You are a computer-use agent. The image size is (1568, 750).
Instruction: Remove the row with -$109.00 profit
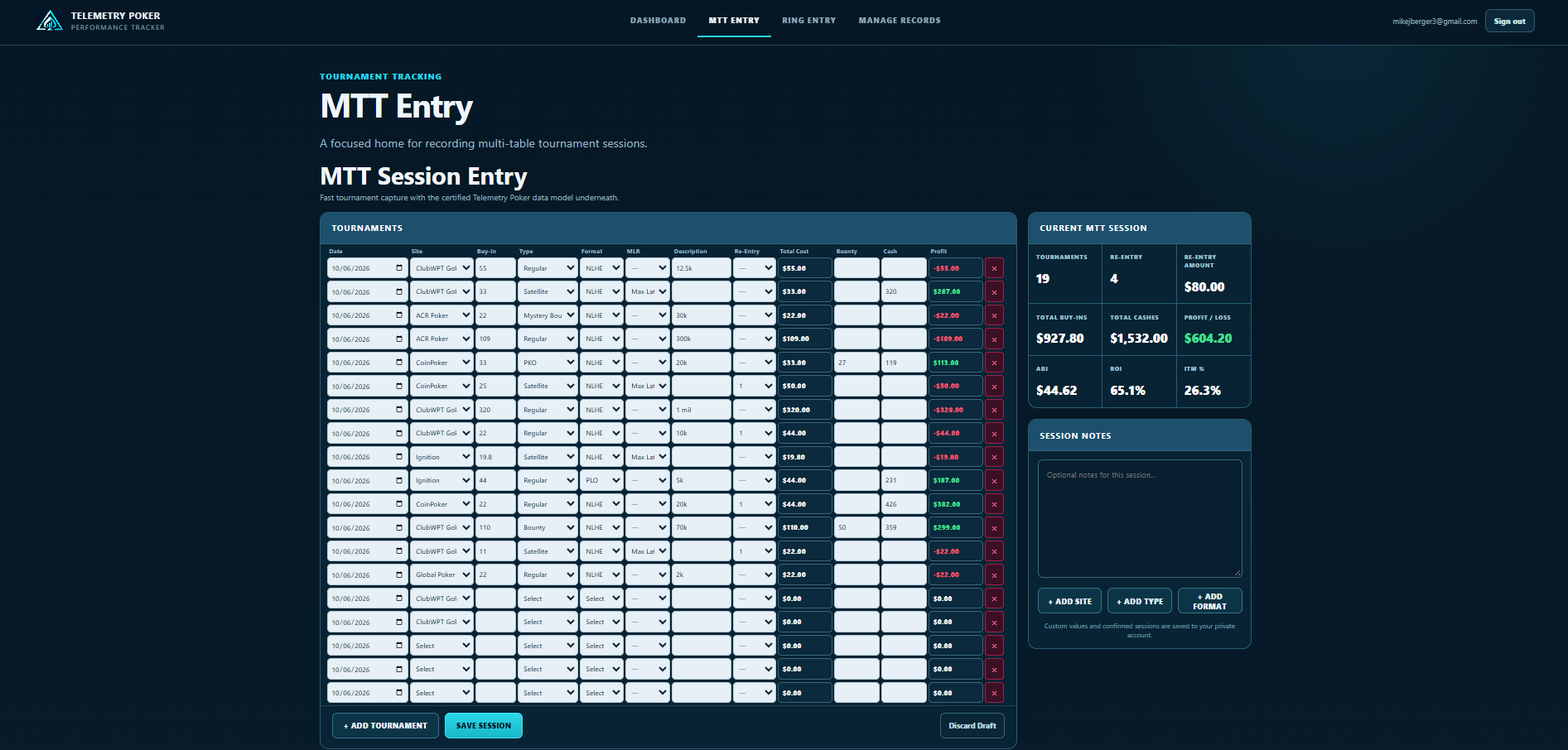pyautogui.click(x=994, y=339)
